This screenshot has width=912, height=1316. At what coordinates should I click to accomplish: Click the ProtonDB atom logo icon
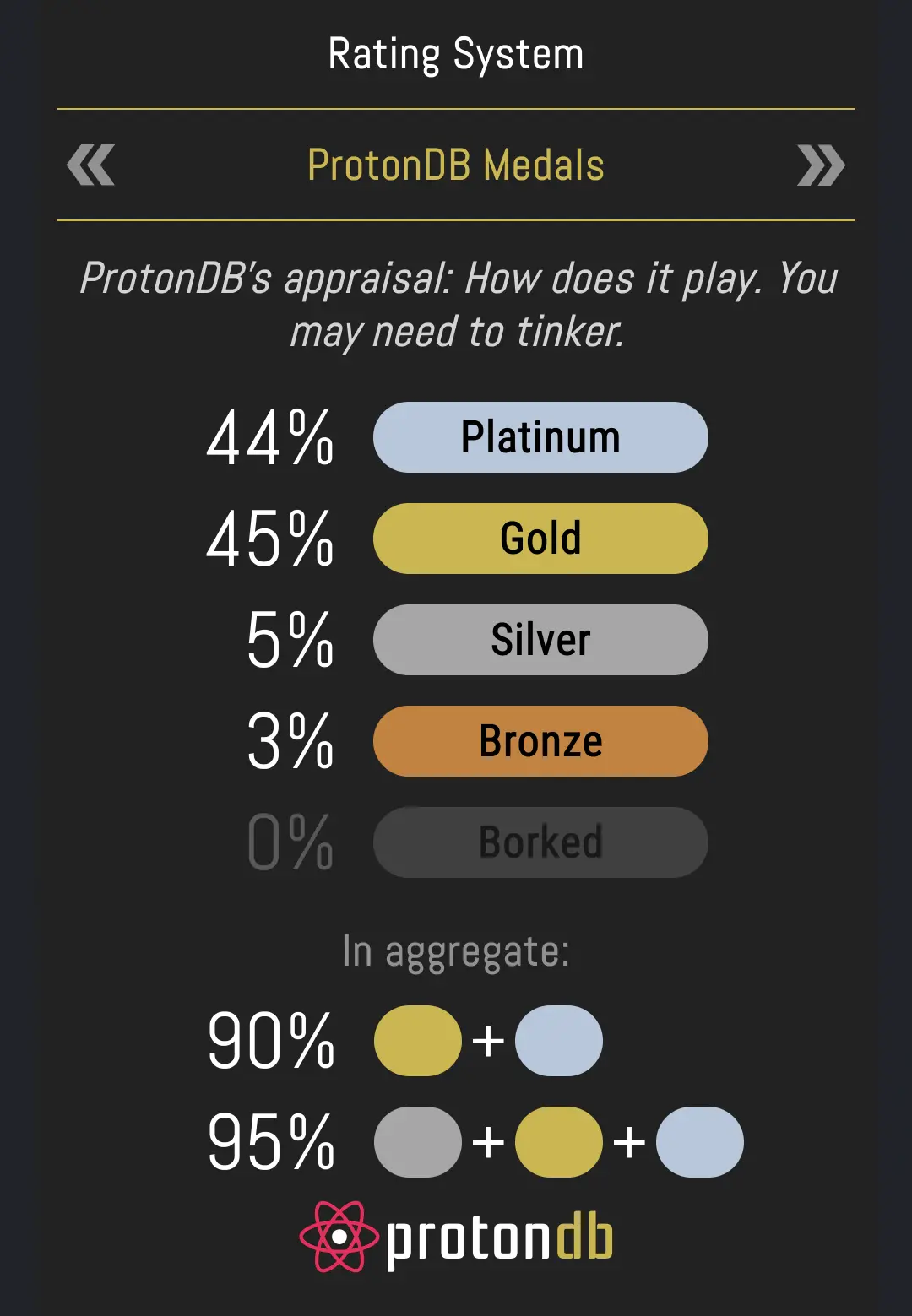point(339,1237)
